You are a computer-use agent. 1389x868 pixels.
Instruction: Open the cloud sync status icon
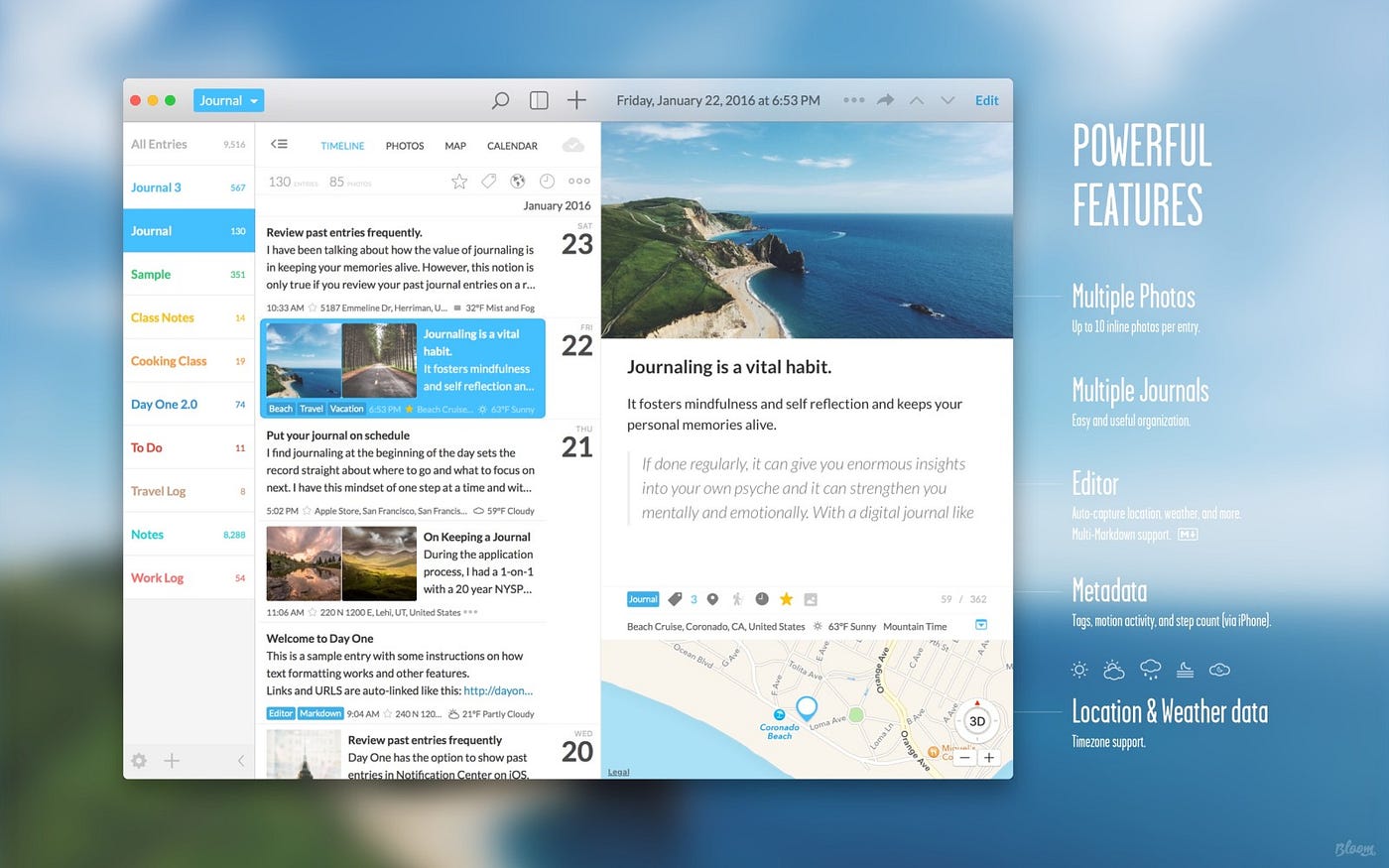click(x=573, y=146)
